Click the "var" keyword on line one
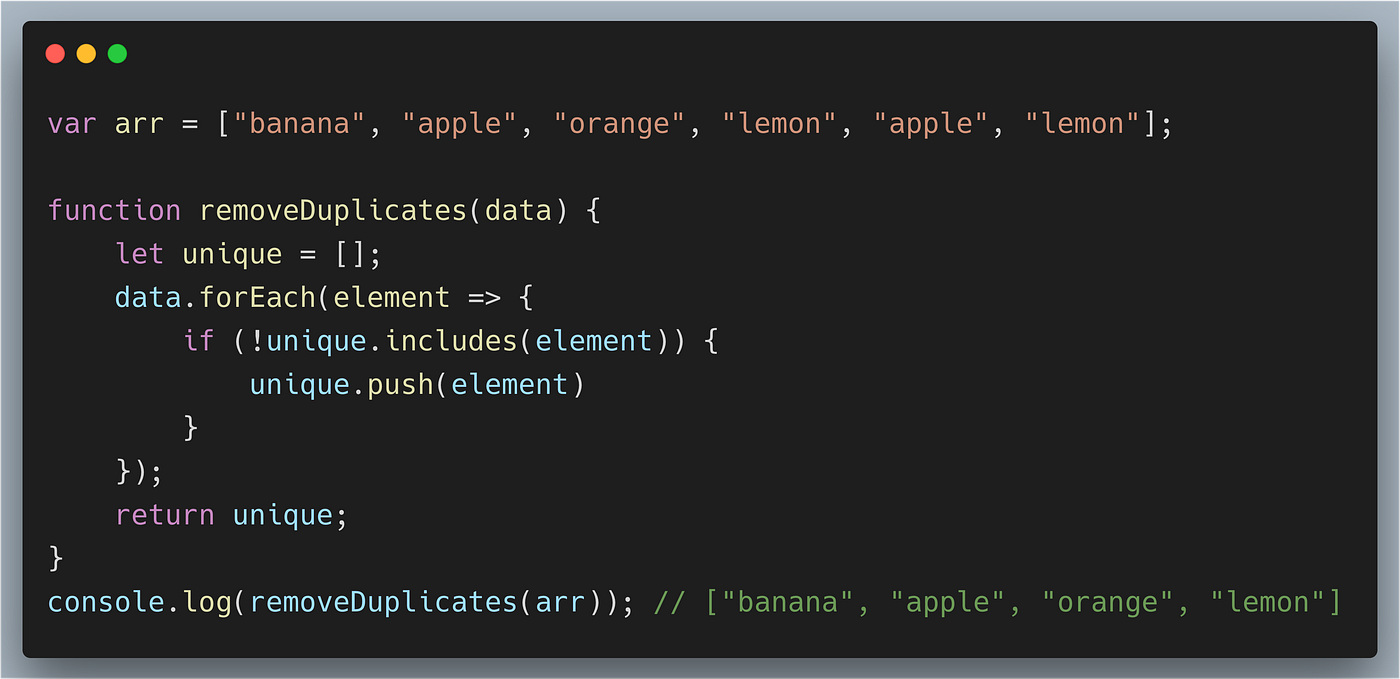 point(72,125)
